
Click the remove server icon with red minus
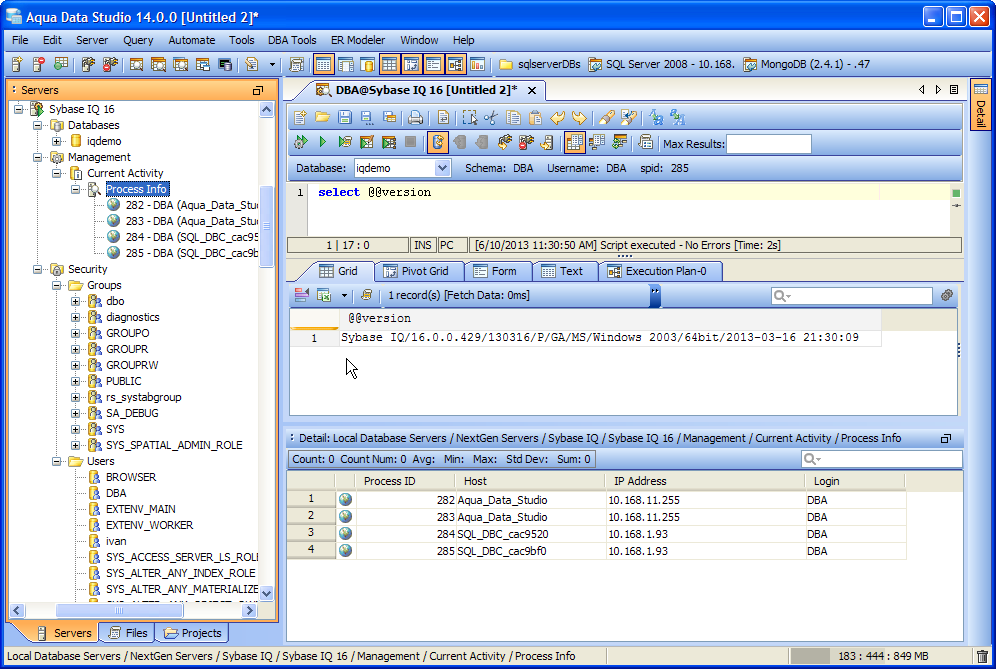[x=39, y=64]
